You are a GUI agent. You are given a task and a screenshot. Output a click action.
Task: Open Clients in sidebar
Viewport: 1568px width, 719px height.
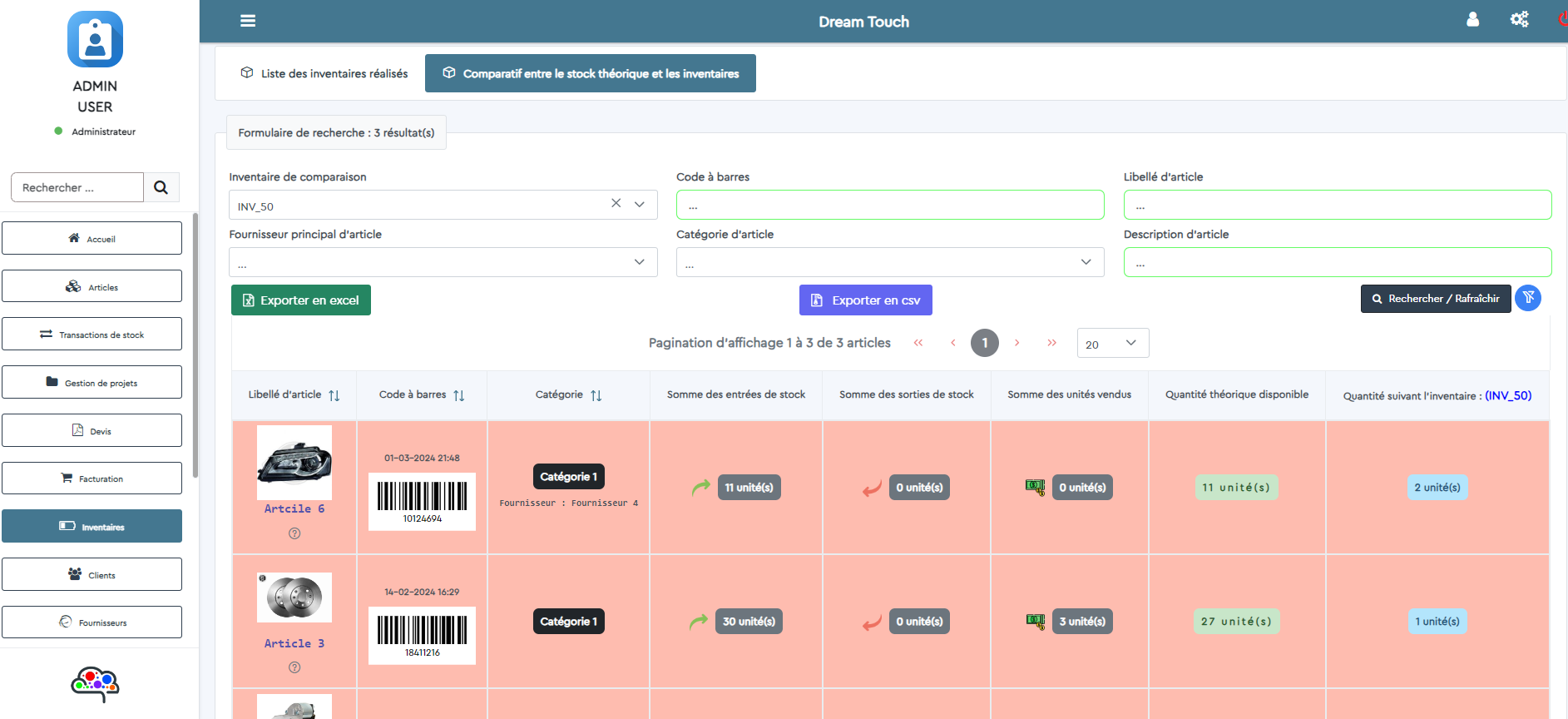pos(92,574)
